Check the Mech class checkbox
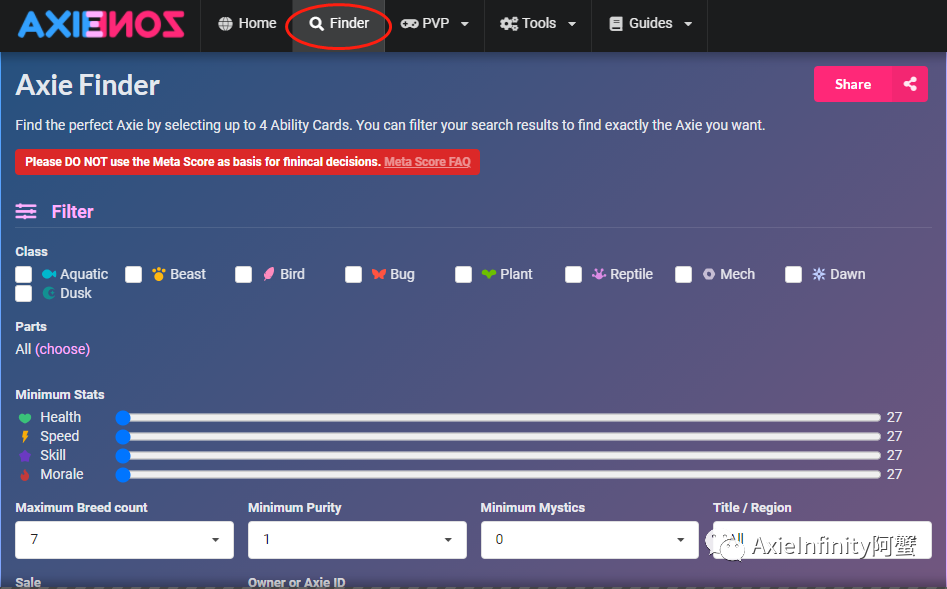 click(683, 274)
